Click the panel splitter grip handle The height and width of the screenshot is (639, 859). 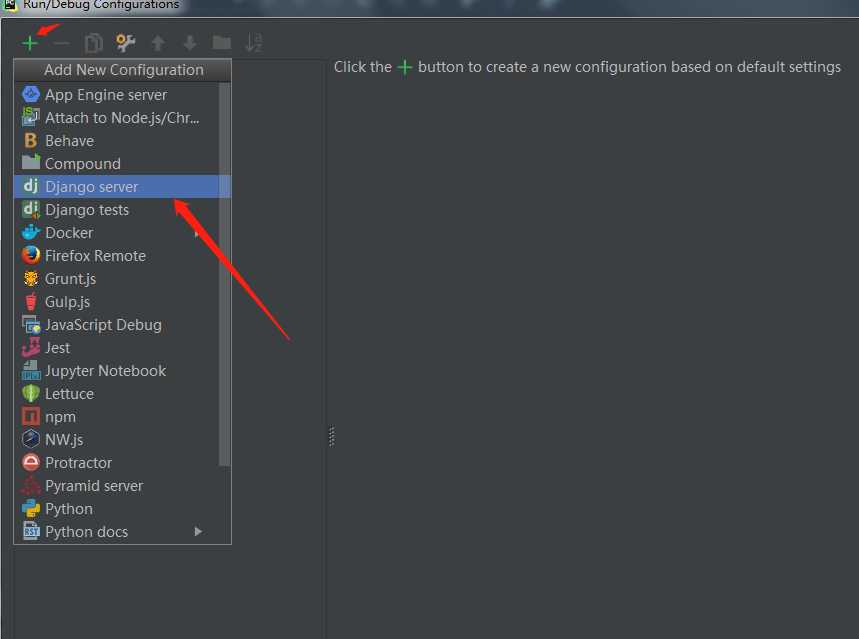331,437
